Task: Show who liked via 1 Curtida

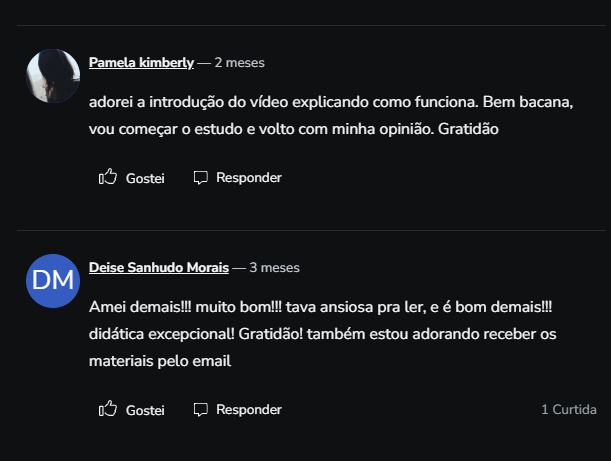Action: pyautogui.click(x=568, y=410)
